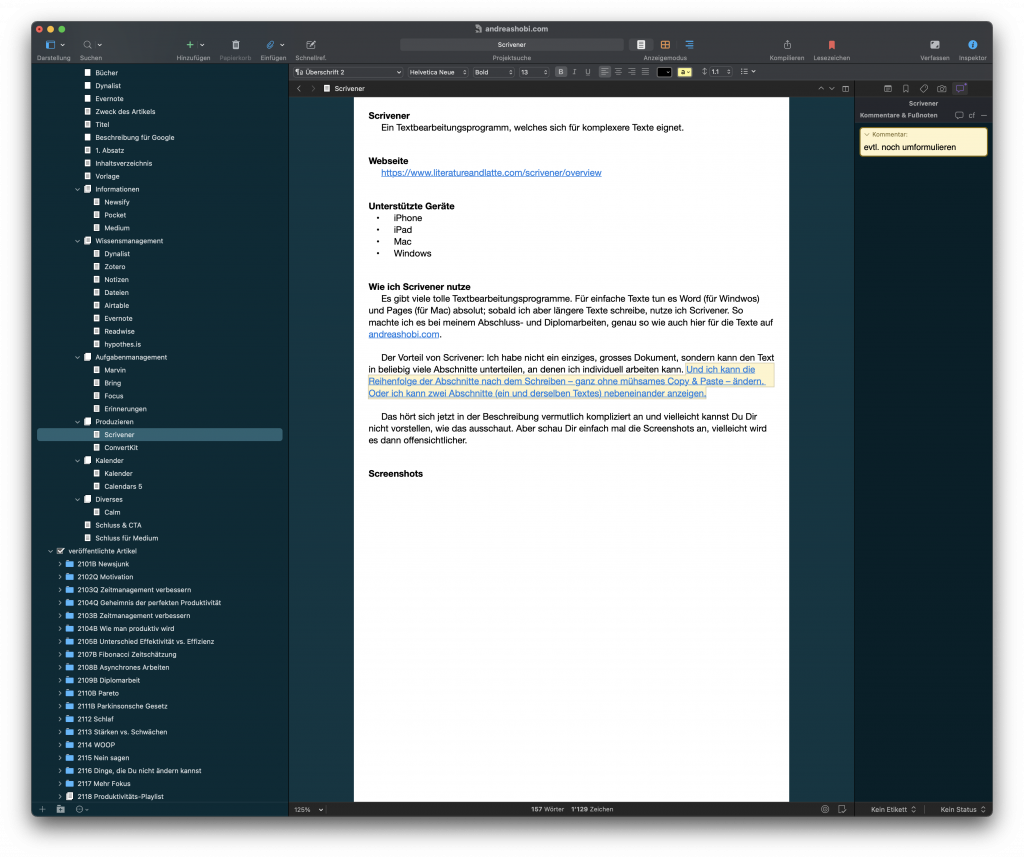The width and height of the screenshot is (1024, 858).
Task: Open the line spacing 1.1 dropdown
Action: coord(716,72)
